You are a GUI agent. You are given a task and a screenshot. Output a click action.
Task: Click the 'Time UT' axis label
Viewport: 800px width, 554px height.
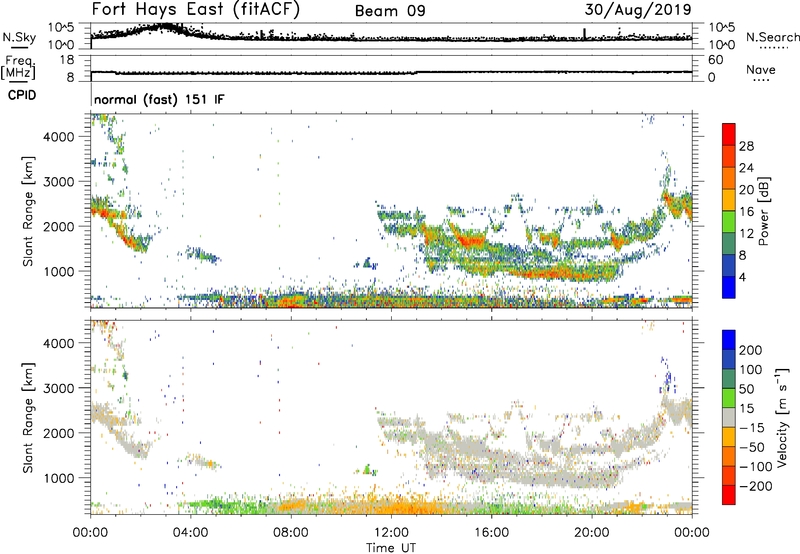pos(391,548)
